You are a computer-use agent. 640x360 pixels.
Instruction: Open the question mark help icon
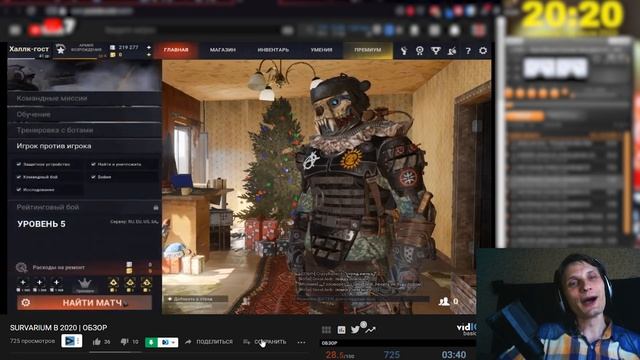(468, 51)
